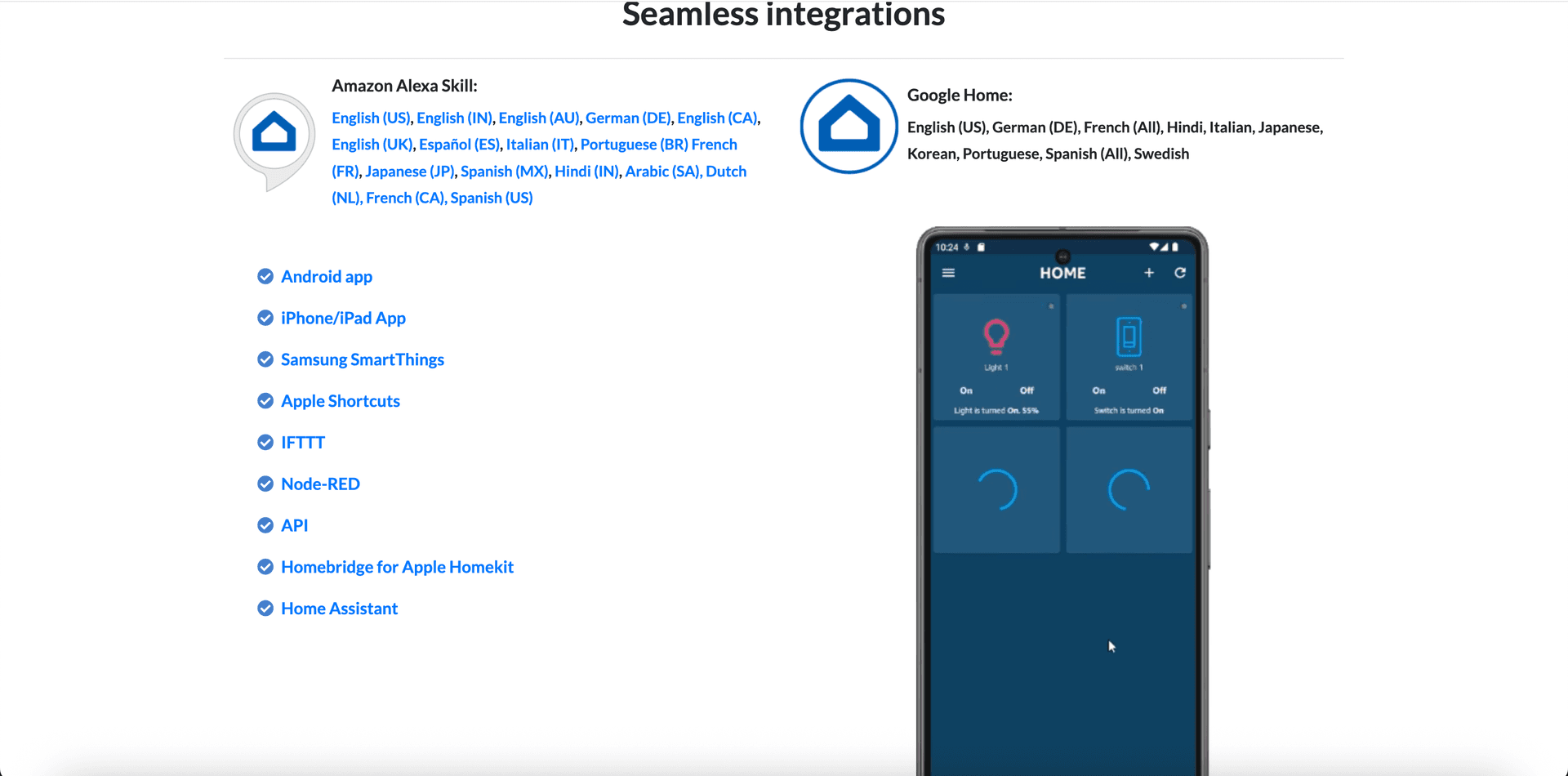
Task: Visit the Homebridge for Apple Homekit link
Action: (397, 567)
